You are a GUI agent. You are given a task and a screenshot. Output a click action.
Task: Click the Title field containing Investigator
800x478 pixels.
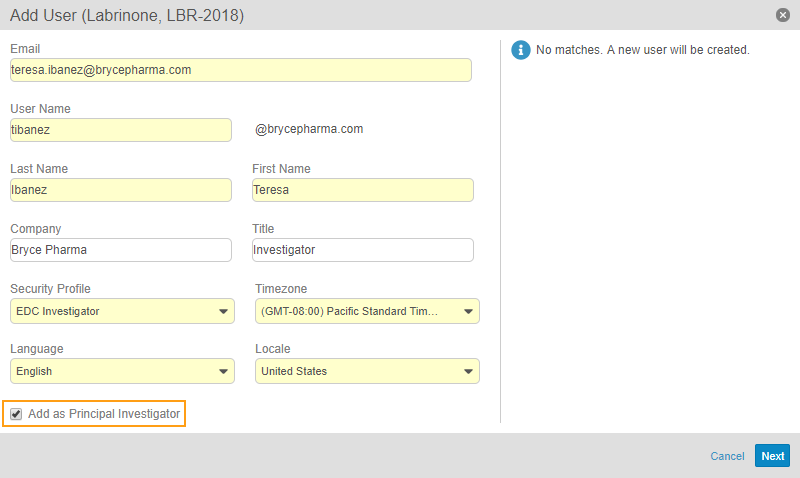pos(362,250)
